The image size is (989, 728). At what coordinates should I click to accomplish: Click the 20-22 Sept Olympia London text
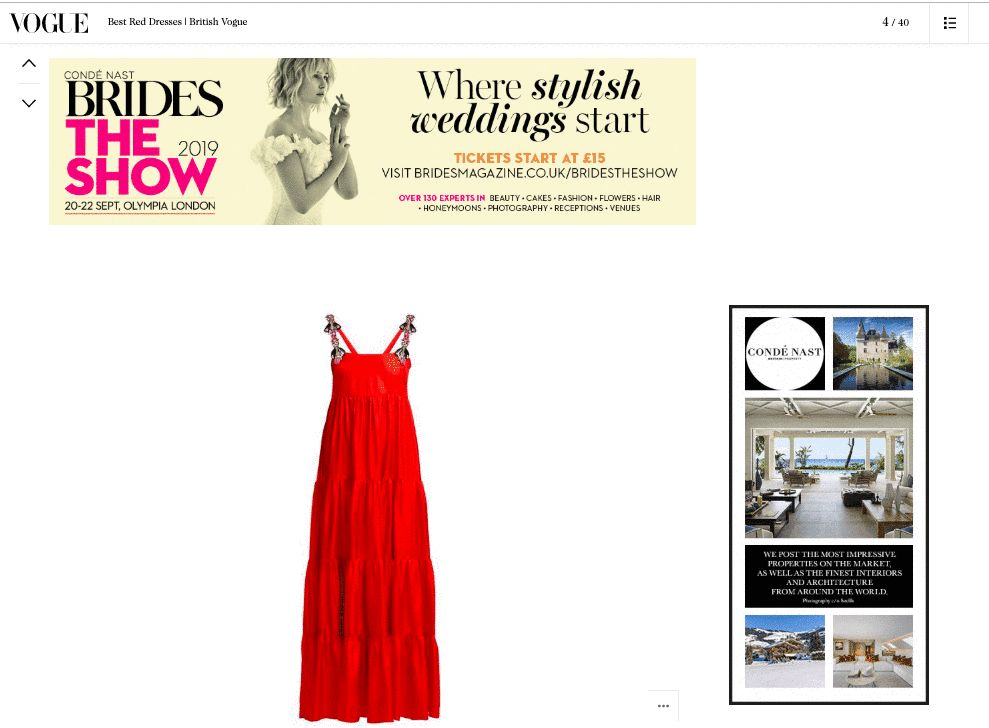140,206
